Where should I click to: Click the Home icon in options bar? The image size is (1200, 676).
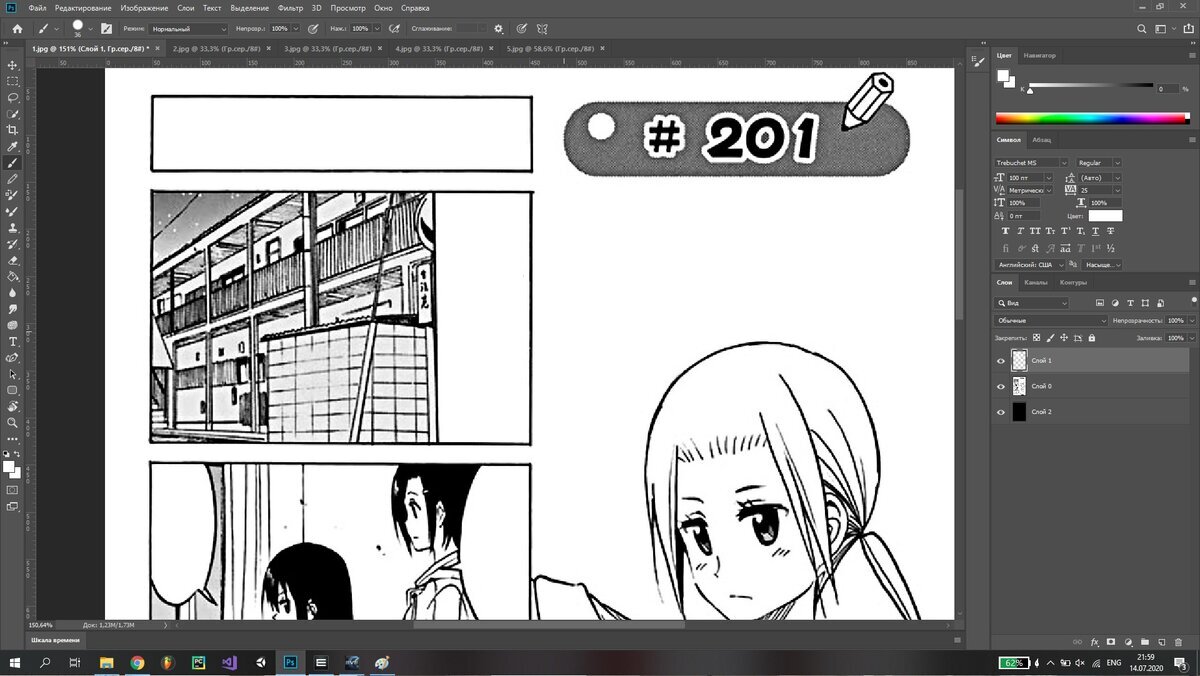coord(17,29)
